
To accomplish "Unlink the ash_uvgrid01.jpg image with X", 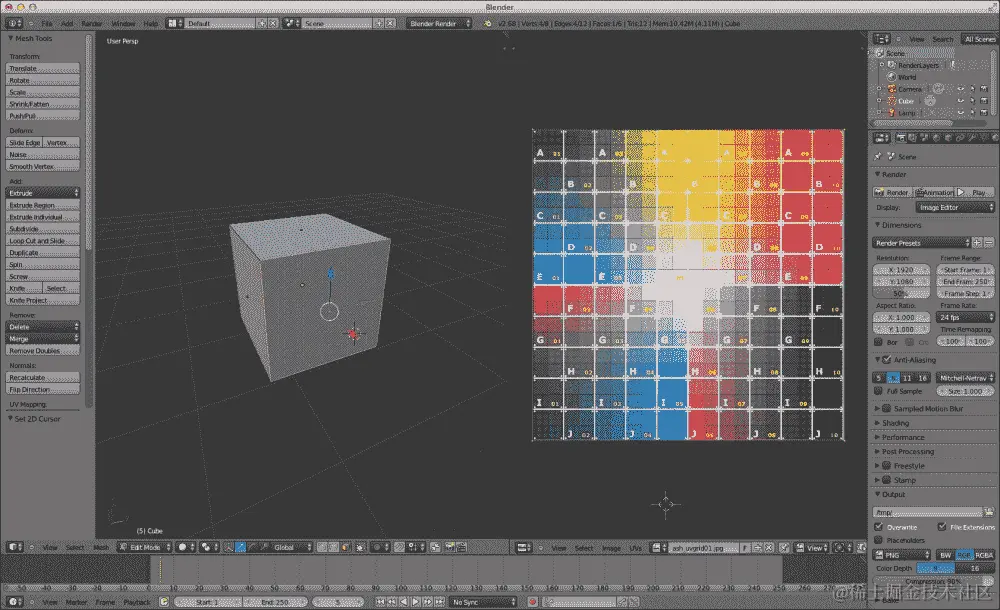I will (x=769, y=547).
